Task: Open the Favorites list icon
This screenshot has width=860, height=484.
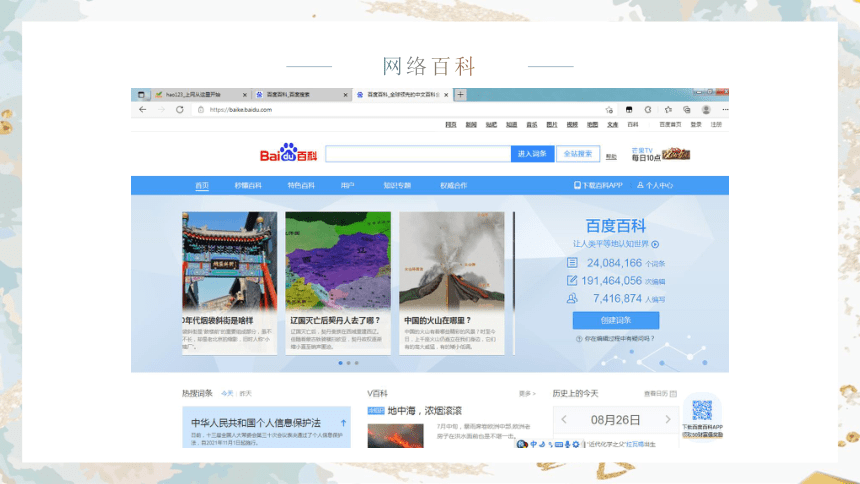Action: click(x=668, y=110)
